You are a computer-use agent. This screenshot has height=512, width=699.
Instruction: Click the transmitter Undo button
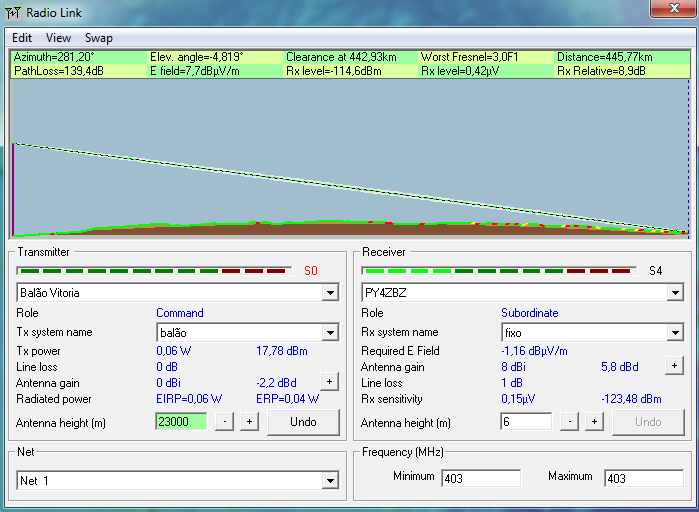(x=303, y=422)
